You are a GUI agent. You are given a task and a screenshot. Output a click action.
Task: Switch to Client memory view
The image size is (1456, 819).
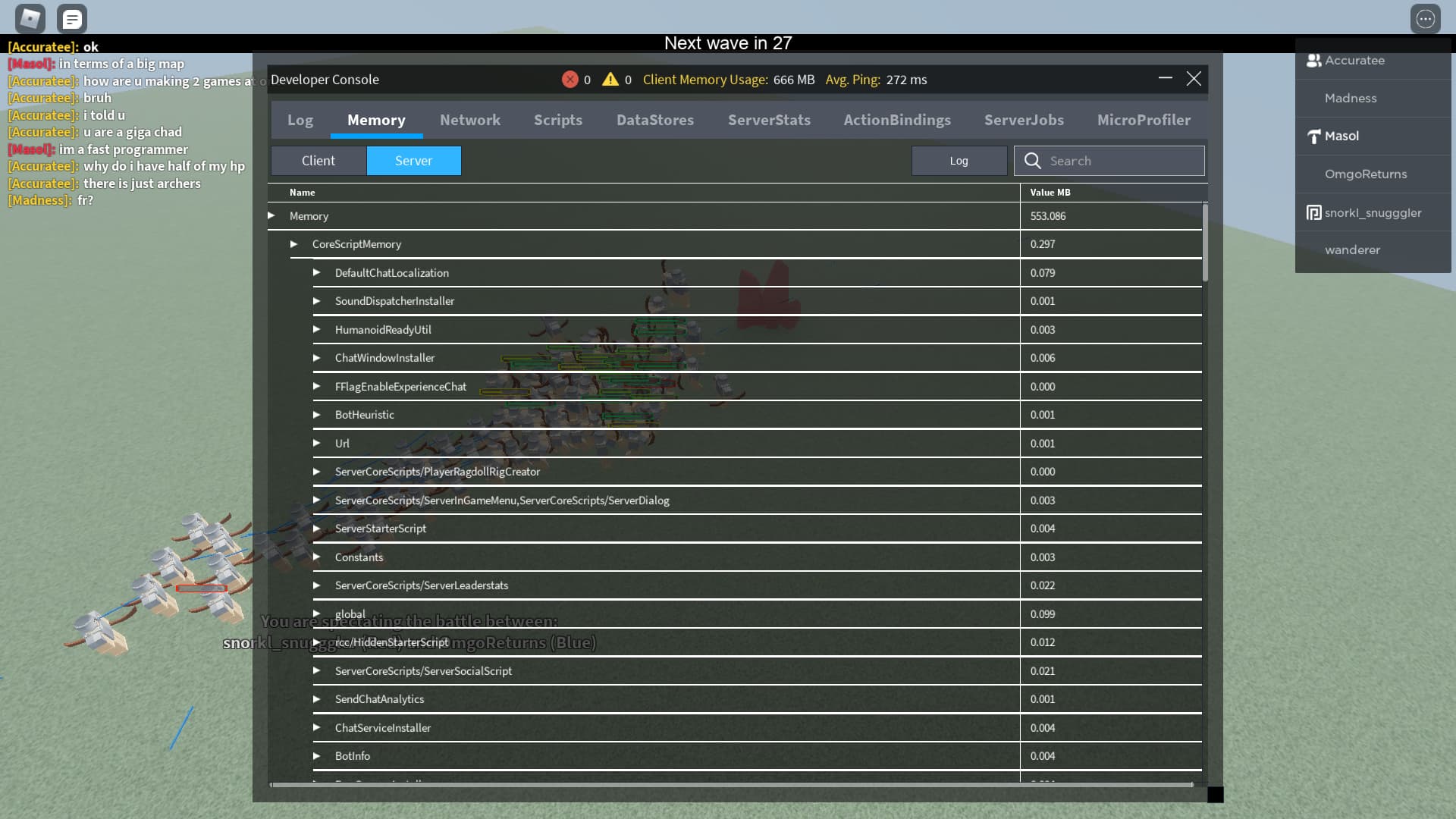coord(318,161)
